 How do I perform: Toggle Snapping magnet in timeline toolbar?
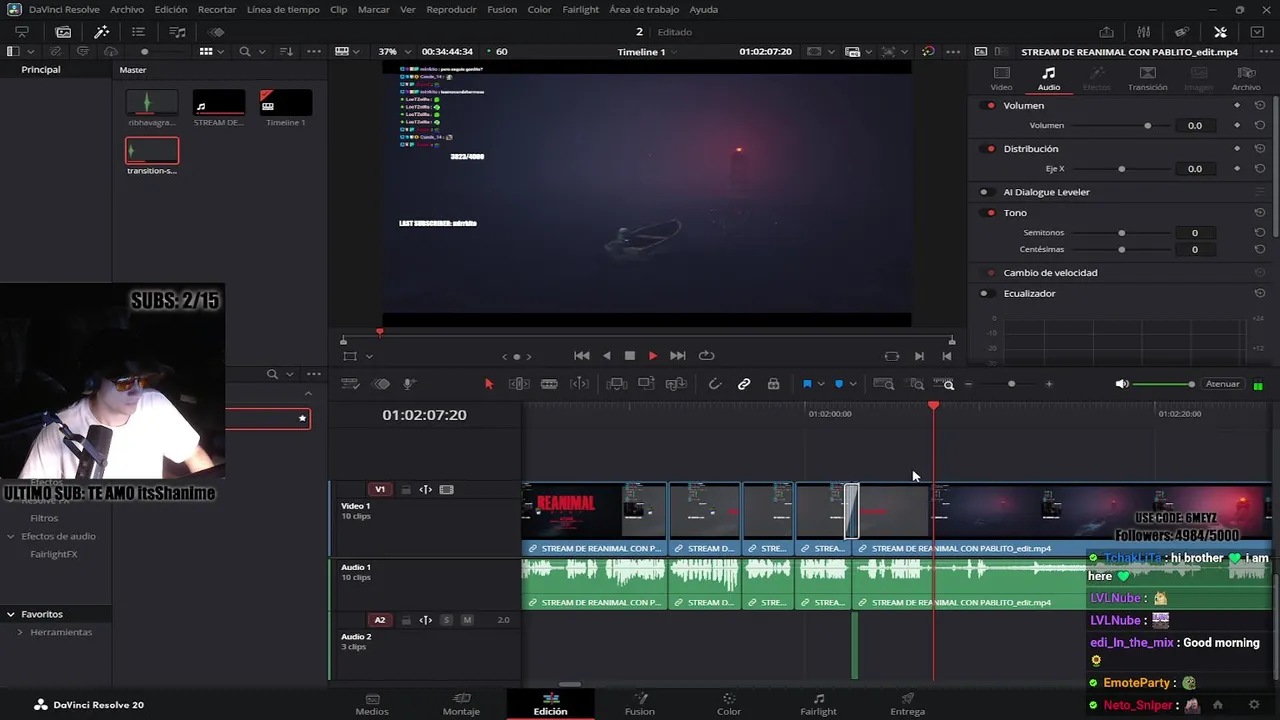[x=714, y=384]
